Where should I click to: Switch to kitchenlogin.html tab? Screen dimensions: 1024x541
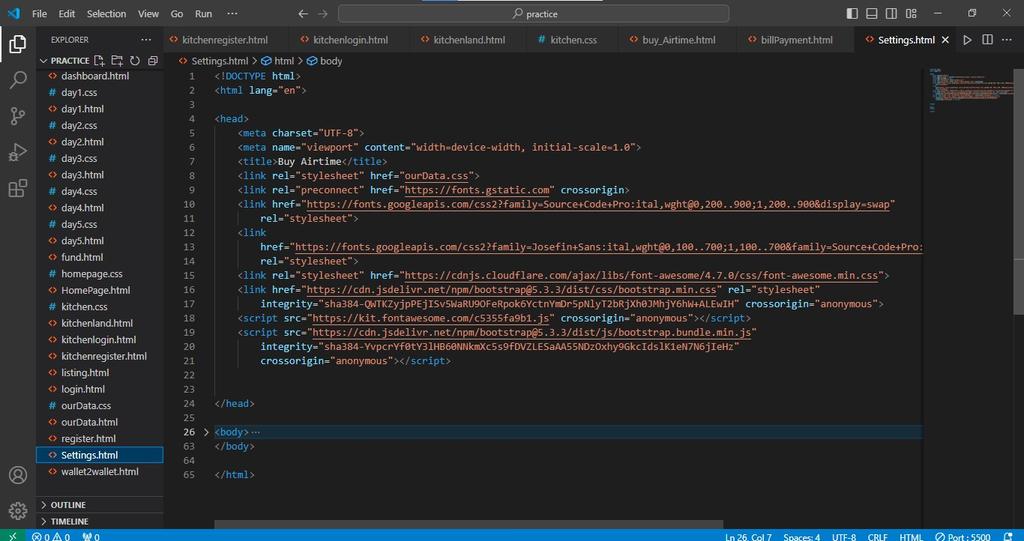click(x=351, y=40)
